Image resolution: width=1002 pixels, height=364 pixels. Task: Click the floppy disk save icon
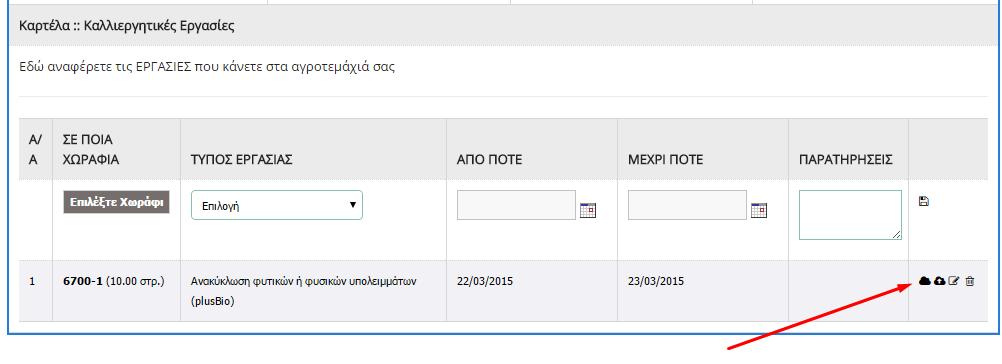923,201
